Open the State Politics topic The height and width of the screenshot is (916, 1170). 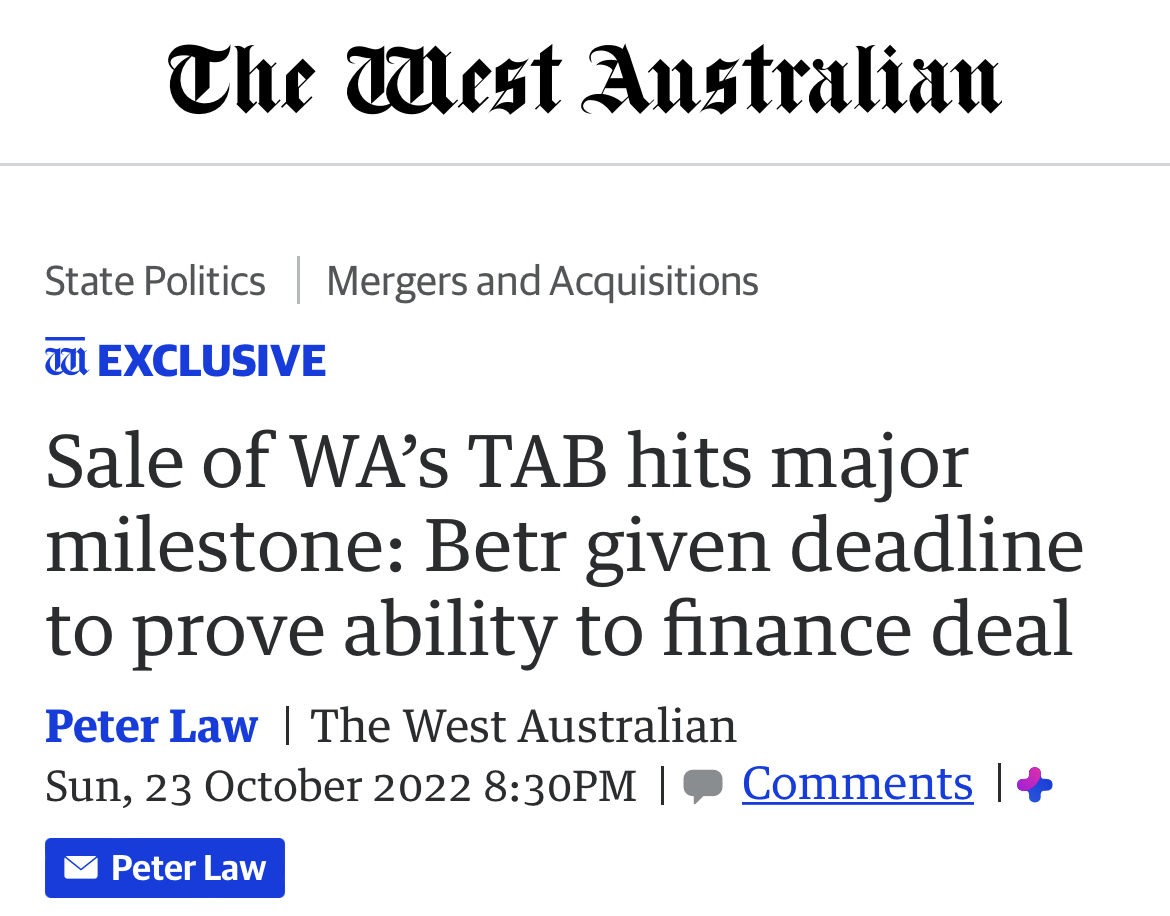pos(155,281)
